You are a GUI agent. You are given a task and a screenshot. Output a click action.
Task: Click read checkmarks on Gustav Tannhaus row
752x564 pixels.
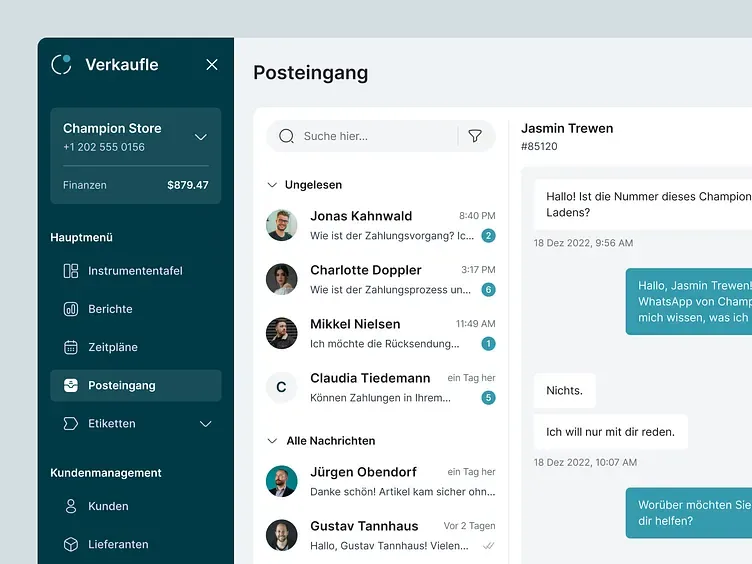tap(489, 546)
